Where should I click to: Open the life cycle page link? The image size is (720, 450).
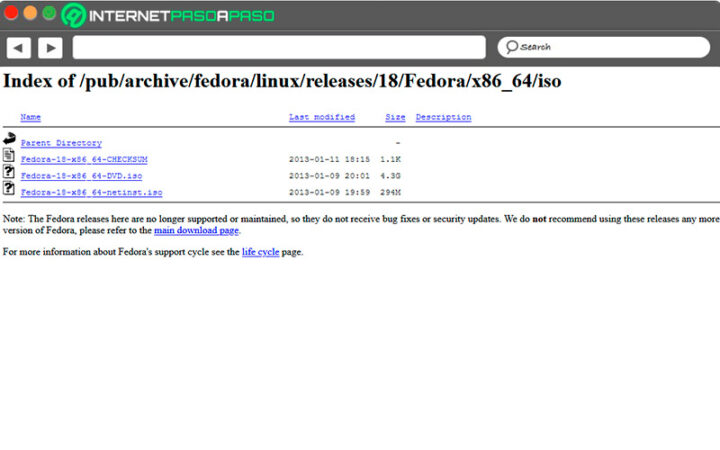click(x=260, y=252)
